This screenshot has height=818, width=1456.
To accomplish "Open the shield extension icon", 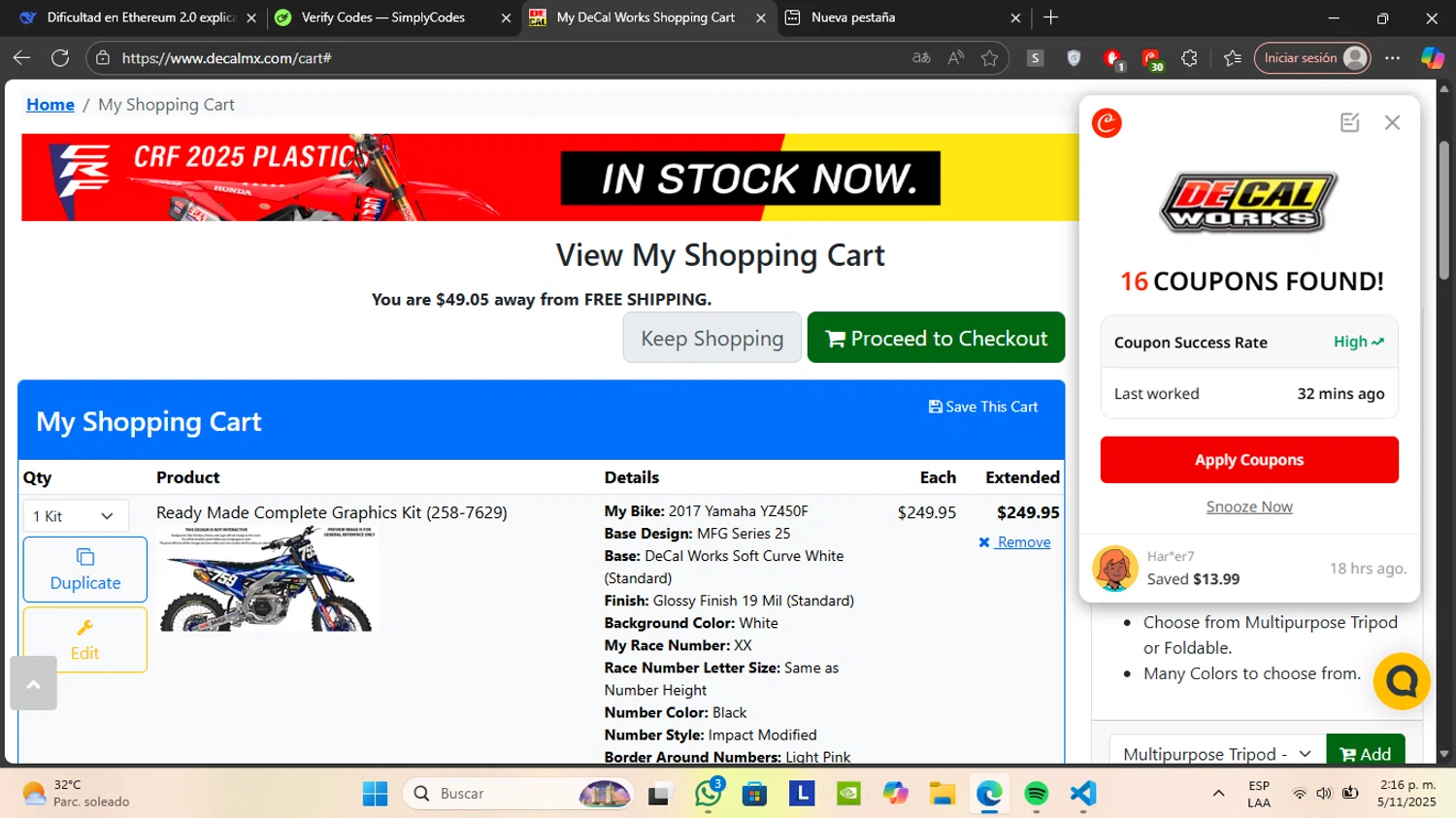I will tap(1074, 58).
